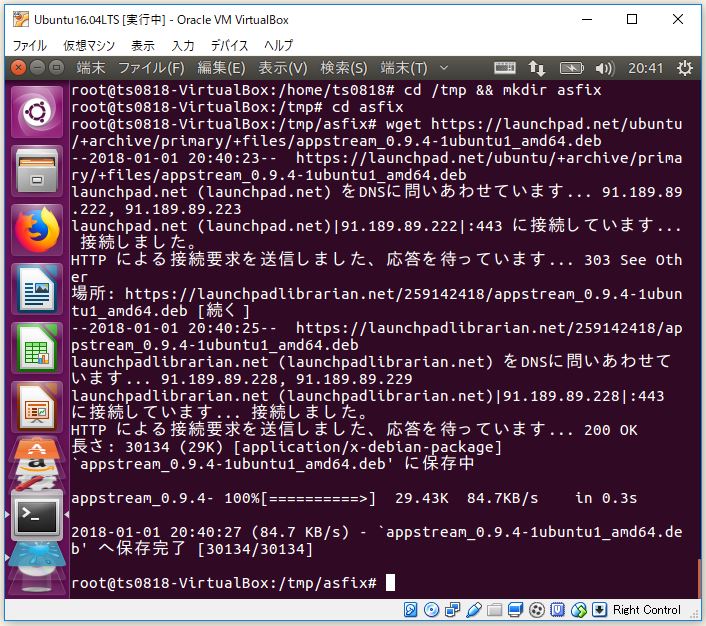Open VirtualBox ヘルプ menu

click(278, 45)
